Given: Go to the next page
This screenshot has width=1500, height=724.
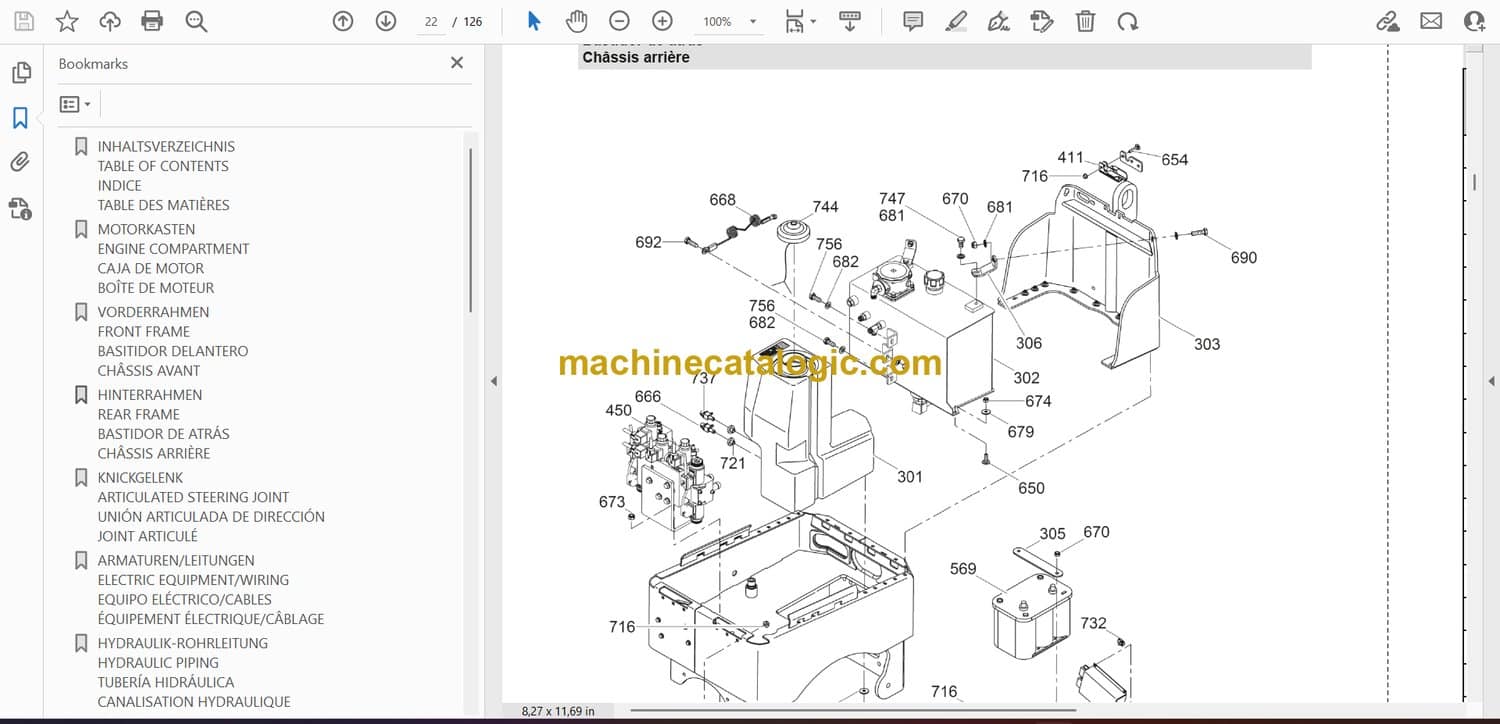Looking at the screenshot, I should (386, 21).
